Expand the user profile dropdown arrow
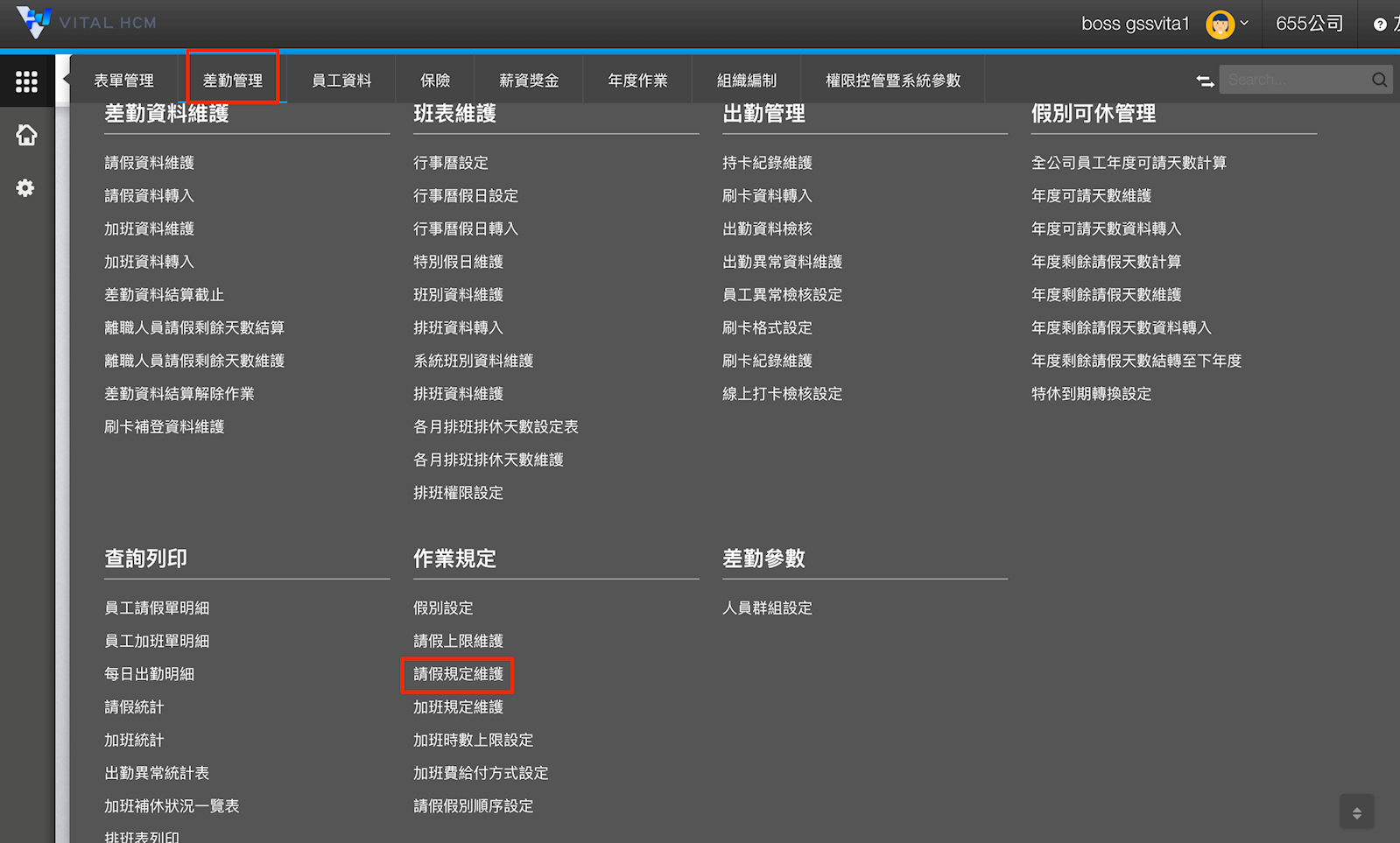The image size is (1400, 843). [1244, 24]
